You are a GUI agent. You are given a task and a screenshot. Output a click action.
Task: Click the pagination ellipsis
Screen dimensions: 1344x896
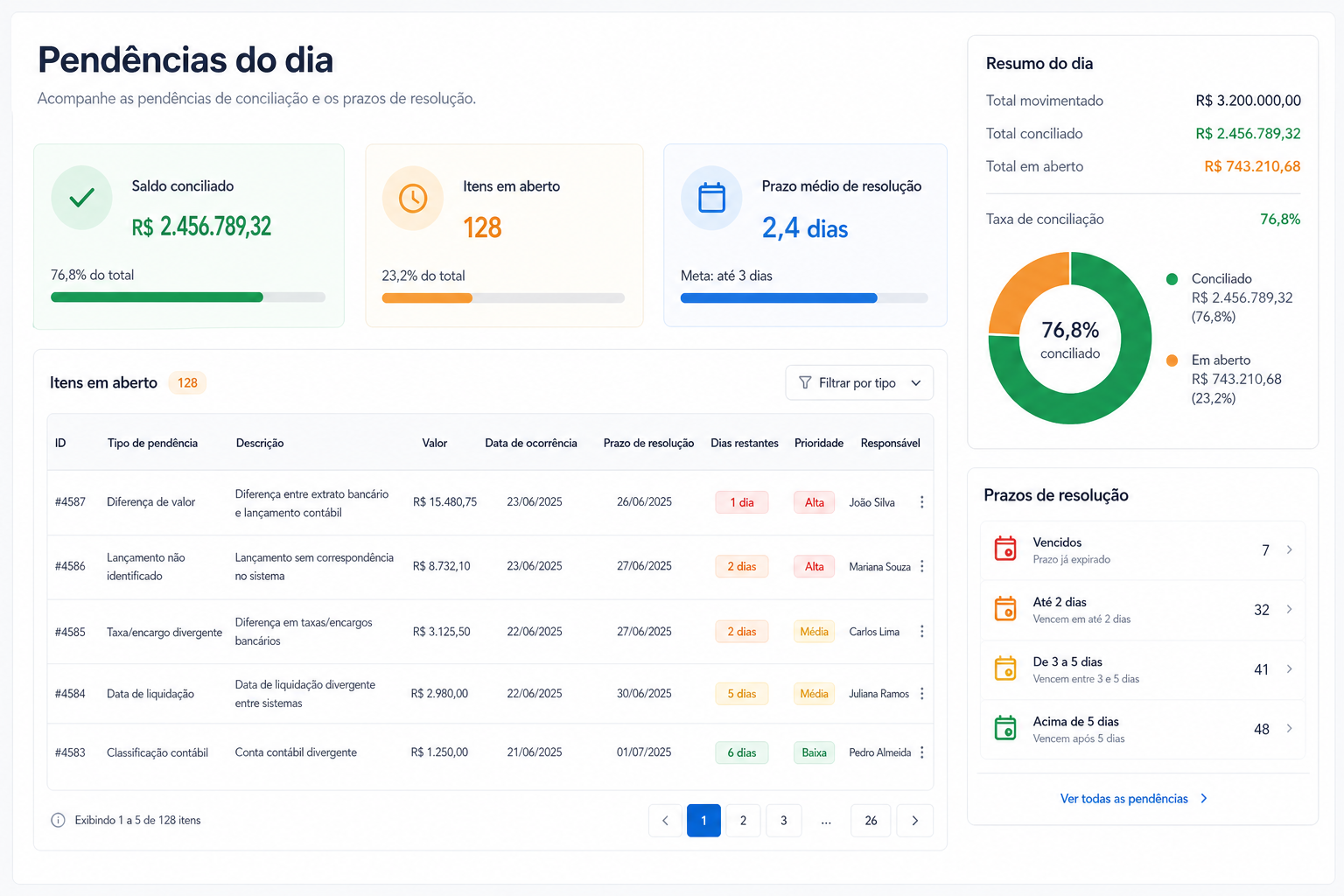[826, 821]
